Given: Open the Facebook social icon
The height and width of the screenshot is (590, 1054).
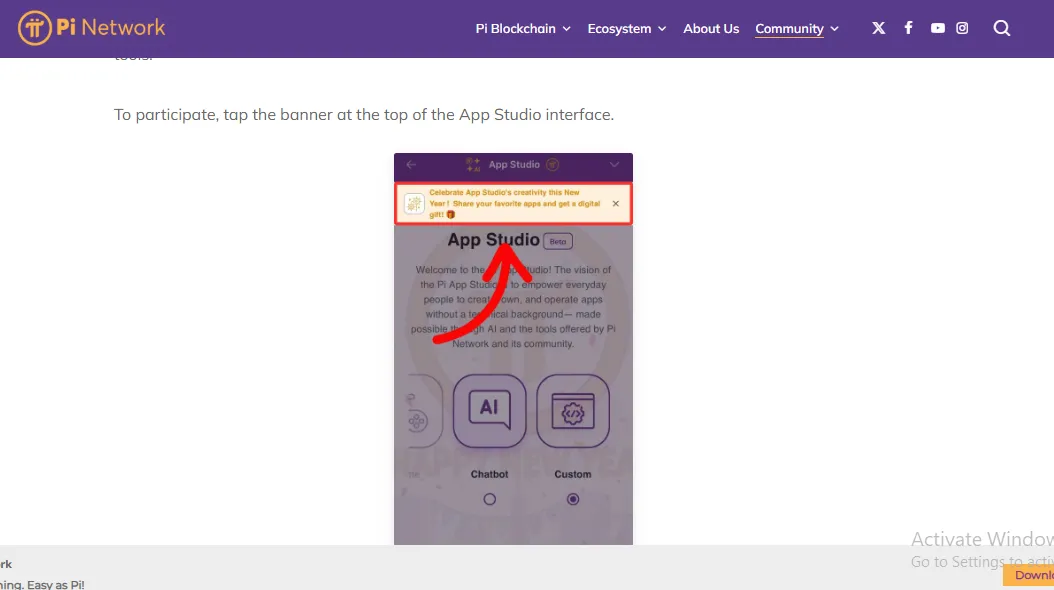Looking at the screenshot, I should point(908,28).
